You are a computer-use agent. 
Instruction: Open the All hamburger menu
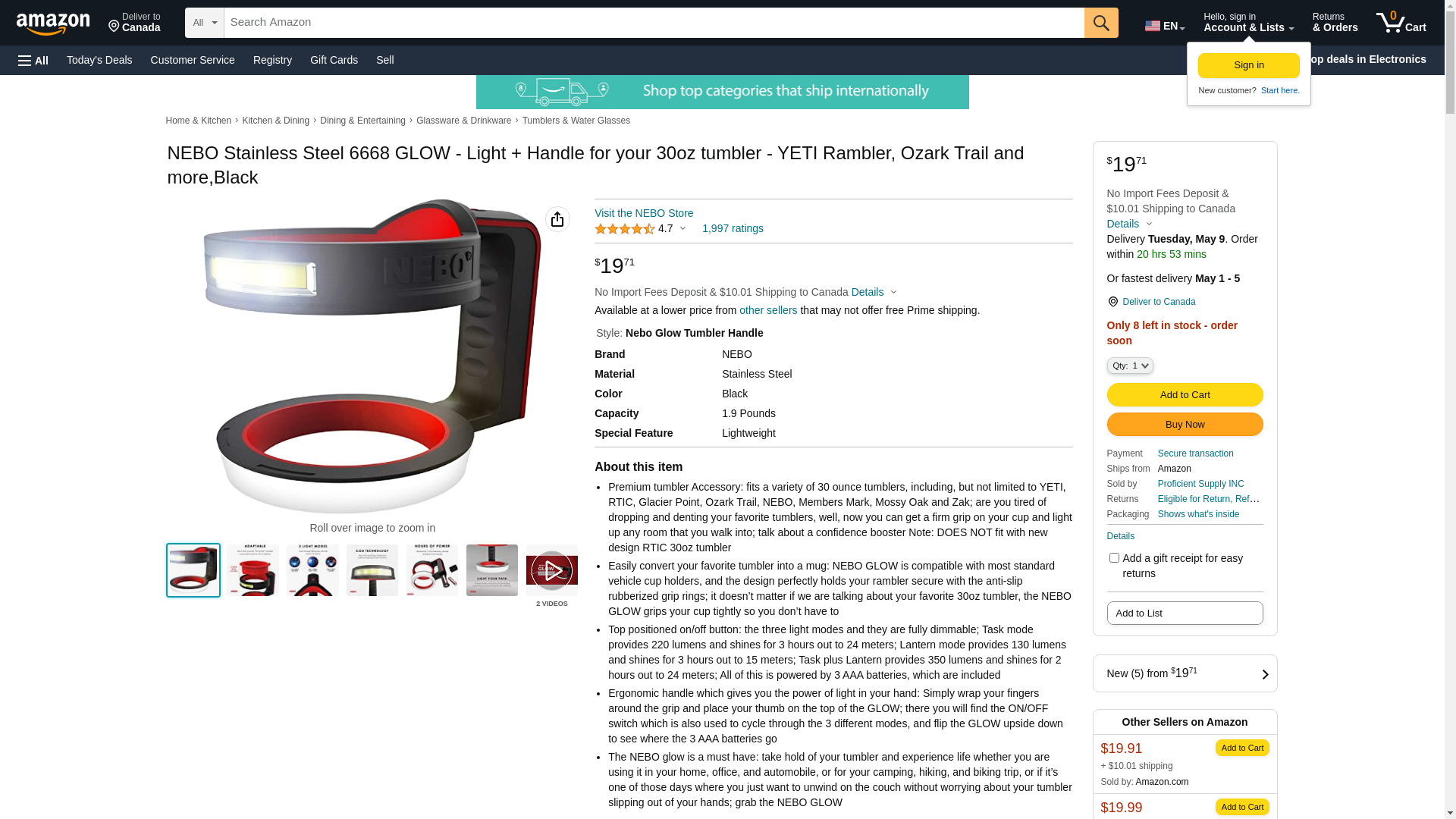pos(33,61)
